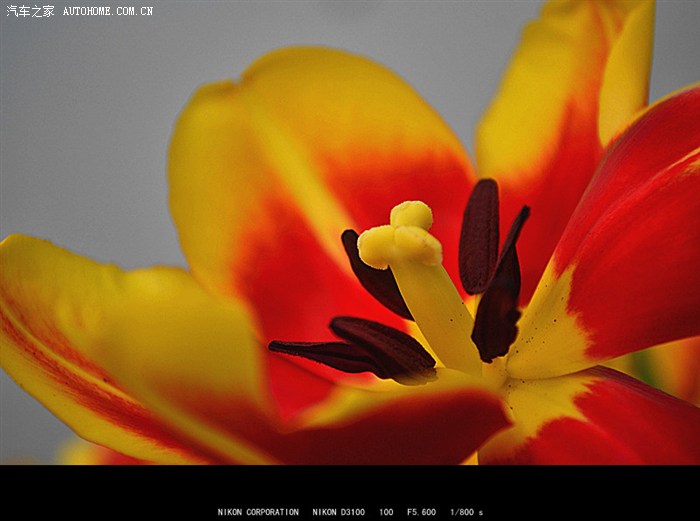Click the 汽车之家 Chinese watermark logo

coord(30,11)
